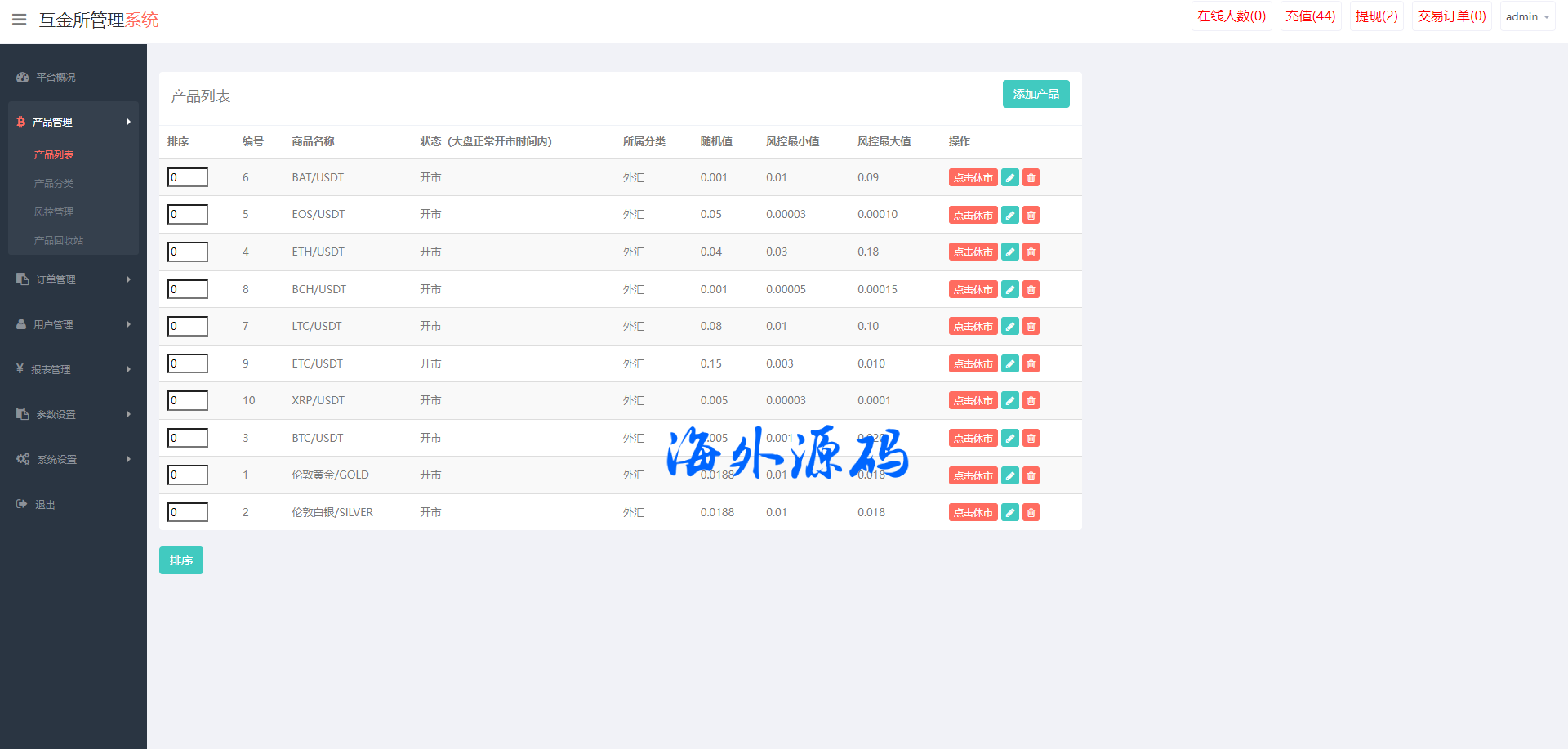Open 产品分类 in the sidebar submenu
Screen dimensions: 1568x749
[54, 184]
